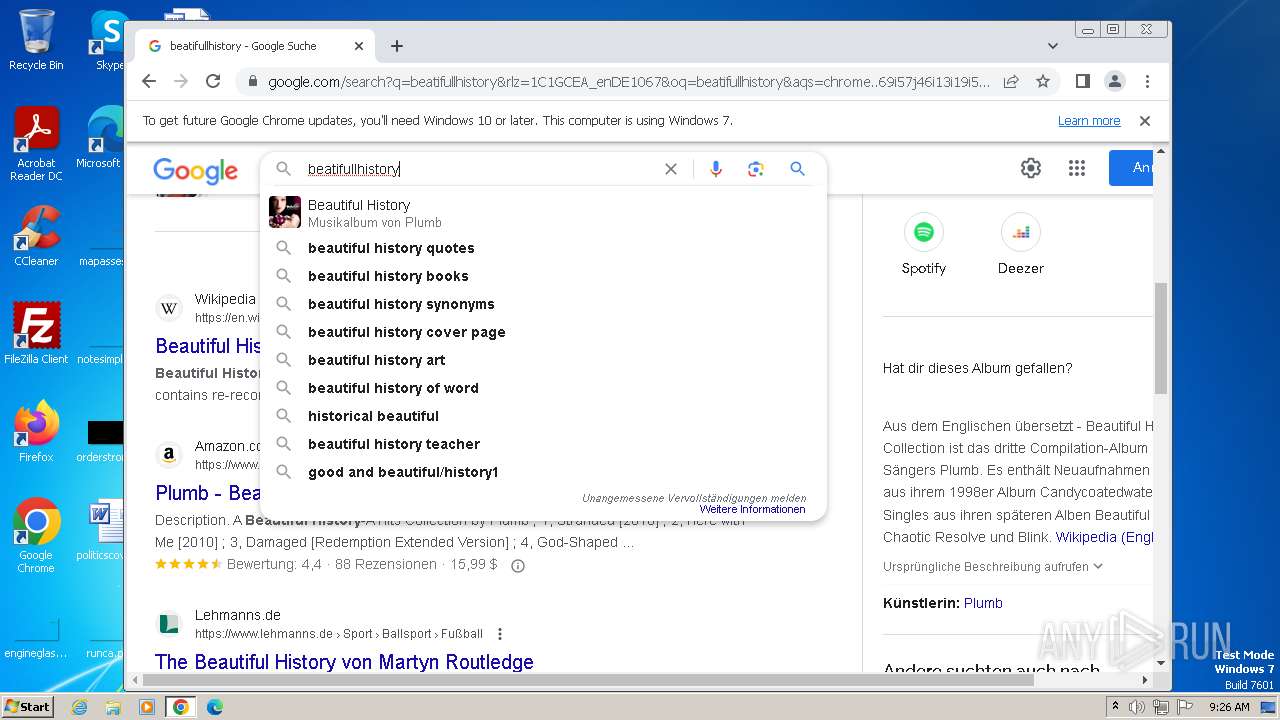
Task: Open Wikipedia link in album description
Action: 1104,537
